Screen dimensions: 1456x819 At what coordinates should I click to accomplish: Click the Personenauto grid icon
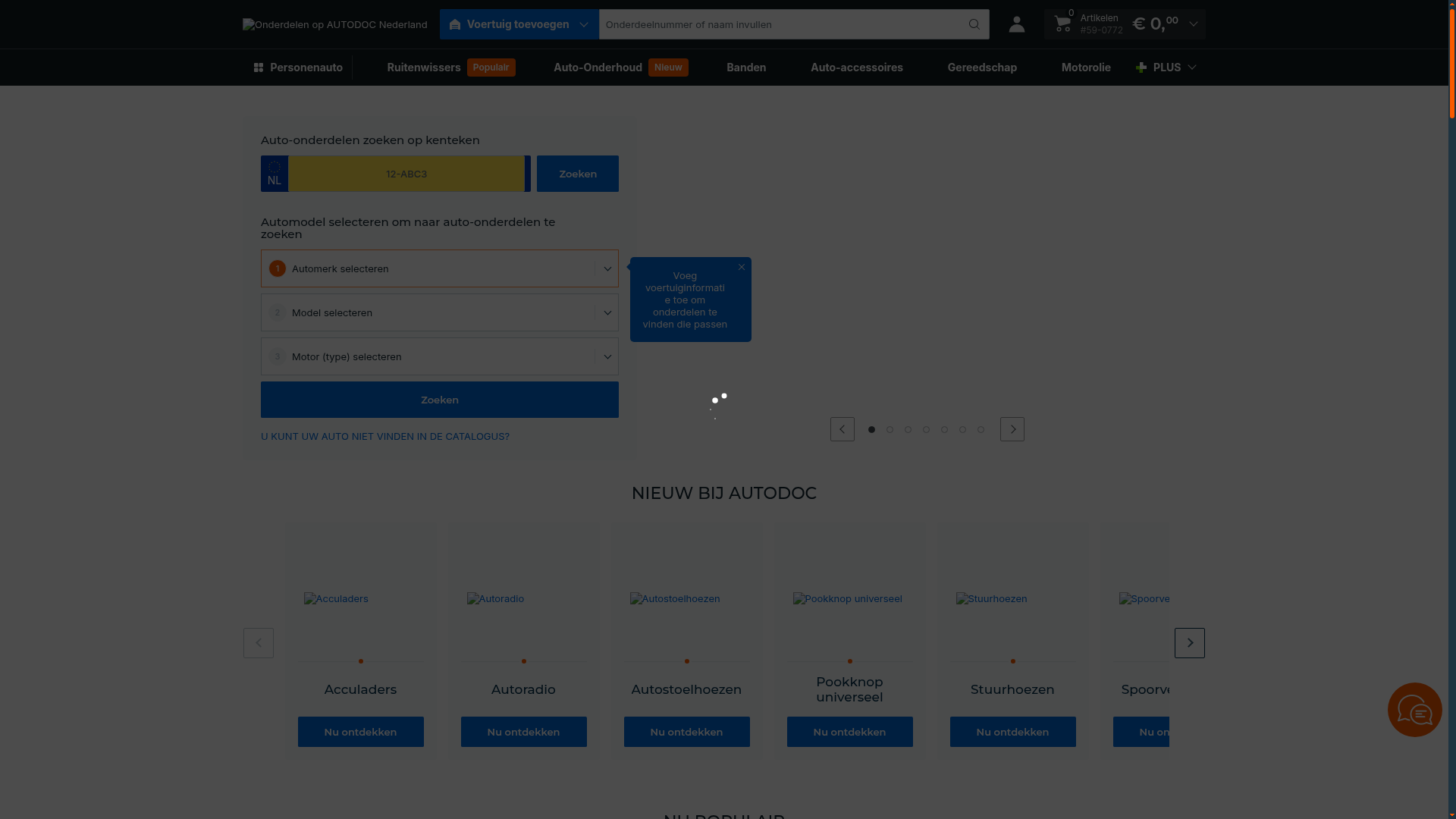click(259, 67)
